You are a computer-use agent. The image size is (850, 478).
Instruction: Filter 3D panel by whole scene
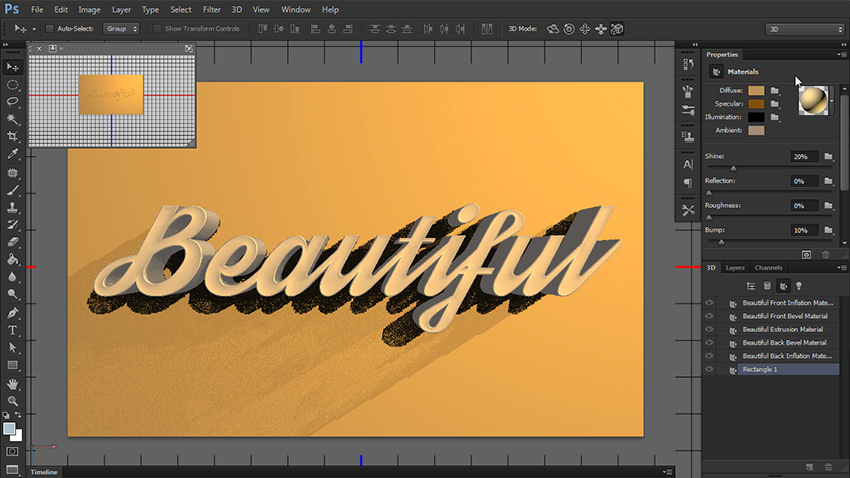click(x=750, y=286)
